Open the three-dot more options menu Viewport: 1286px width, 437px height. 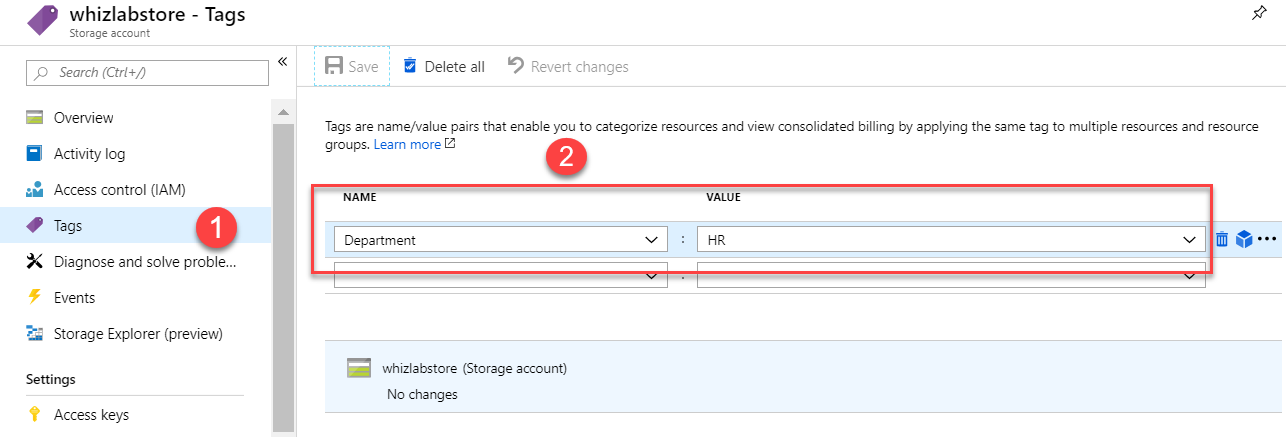pyautogui.click(x=1267, y=239)
